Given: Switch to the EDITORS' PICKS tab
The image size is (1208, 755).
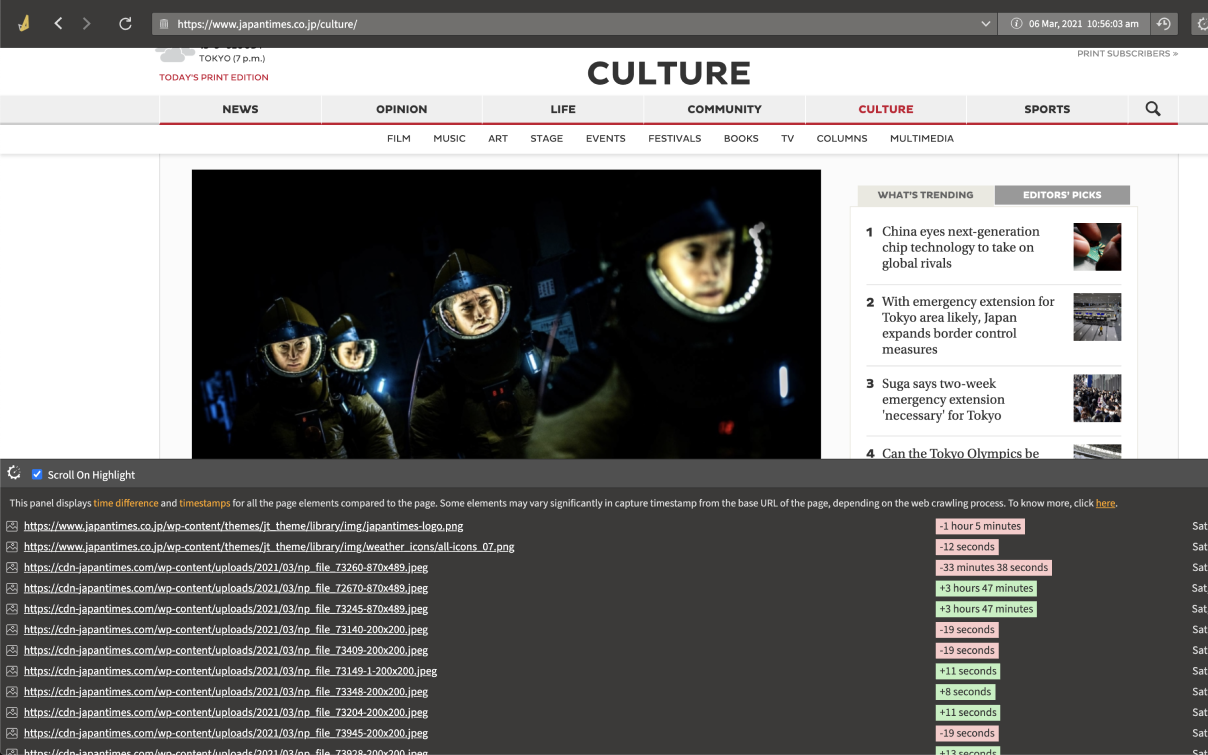Looking at the screenshot, I should pyautogui.click(x=1062, y=195).
